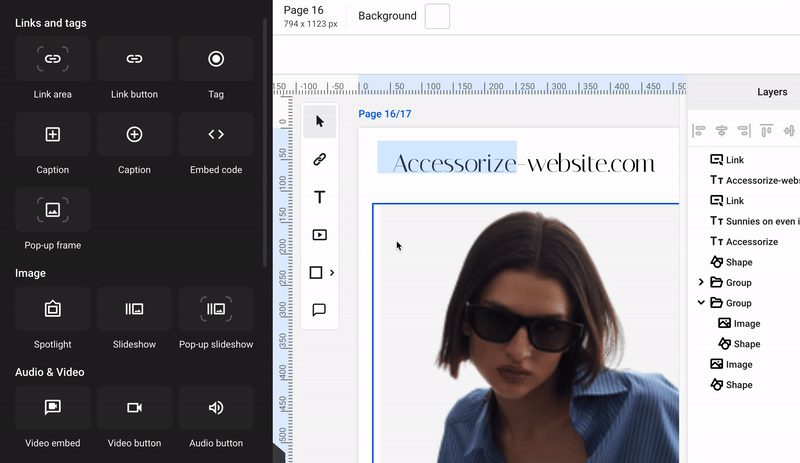Insert an Audio button element
This screenshot has height=463, width=800.
(216, 407)
